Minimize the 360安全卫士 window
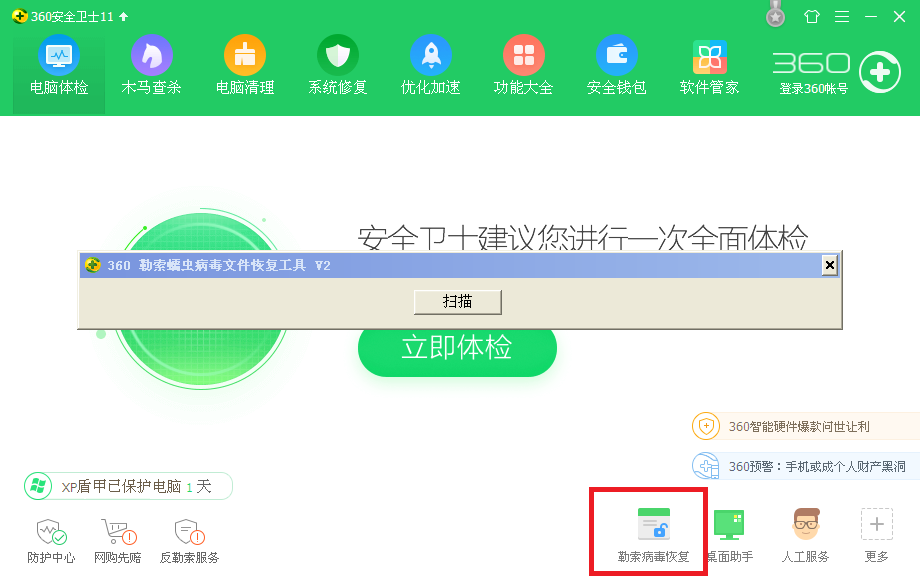Image resolution: width=920 pixels, height=580 pixels. tap(871, 16)
